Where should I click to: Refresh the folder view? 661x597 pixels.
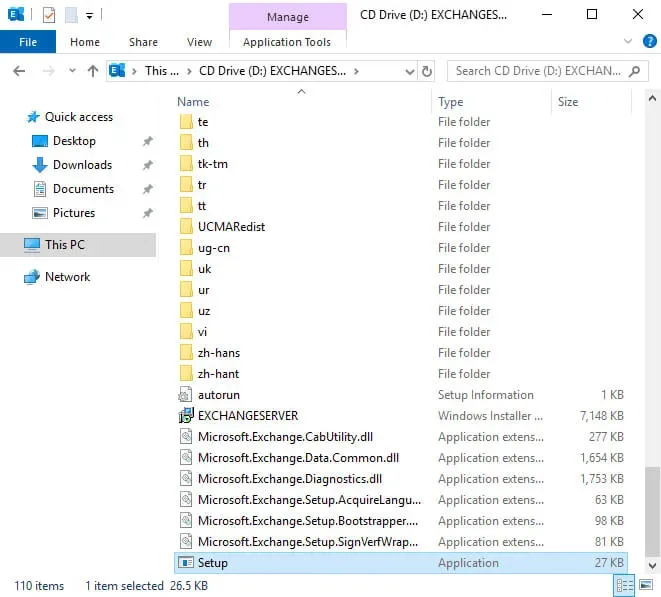tap(427, 71)
